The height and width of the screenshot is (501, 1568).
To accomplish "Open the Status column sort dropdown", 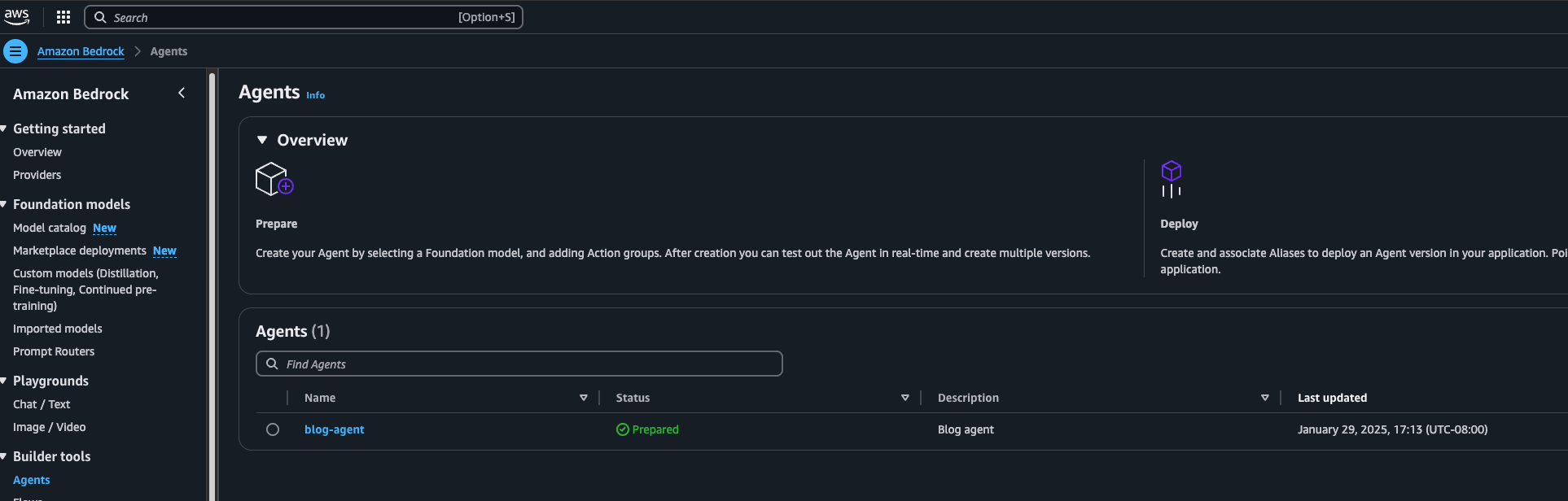I will [x=905, y=398].
